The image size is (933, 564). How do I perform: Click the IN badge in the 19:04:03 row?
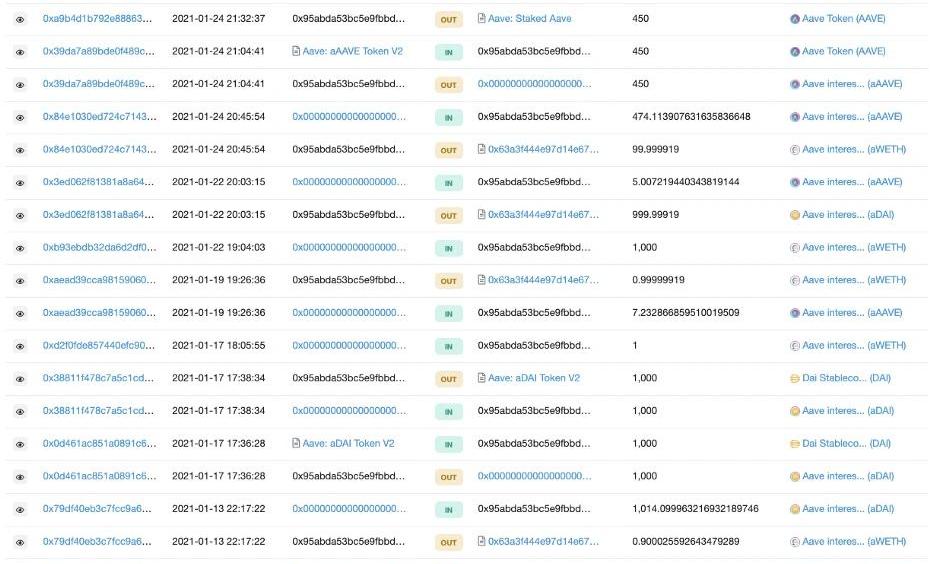coord(449,248)
